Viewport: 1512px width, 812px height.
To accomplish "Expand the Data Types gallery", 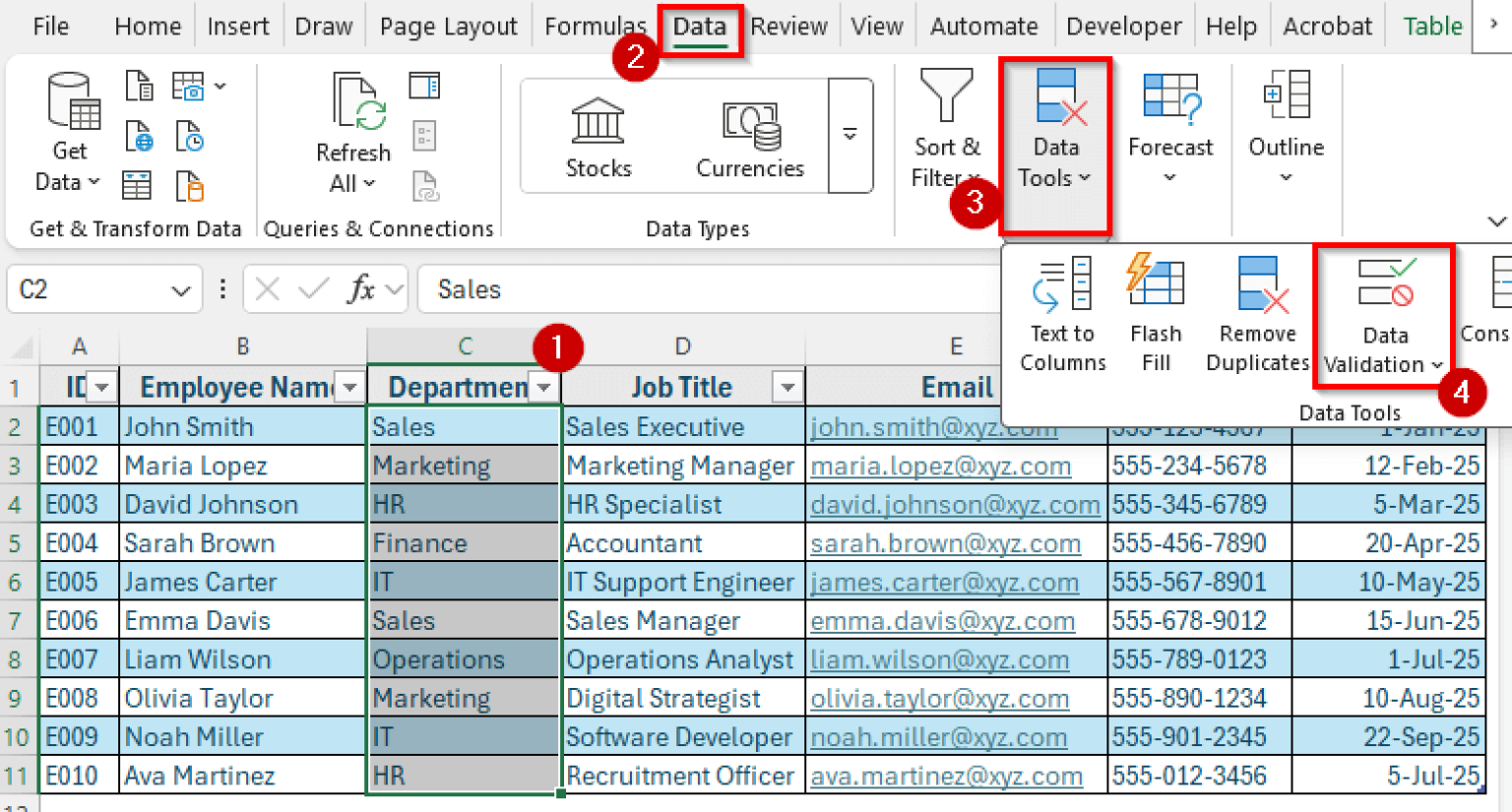I will (x=849, y=135).
